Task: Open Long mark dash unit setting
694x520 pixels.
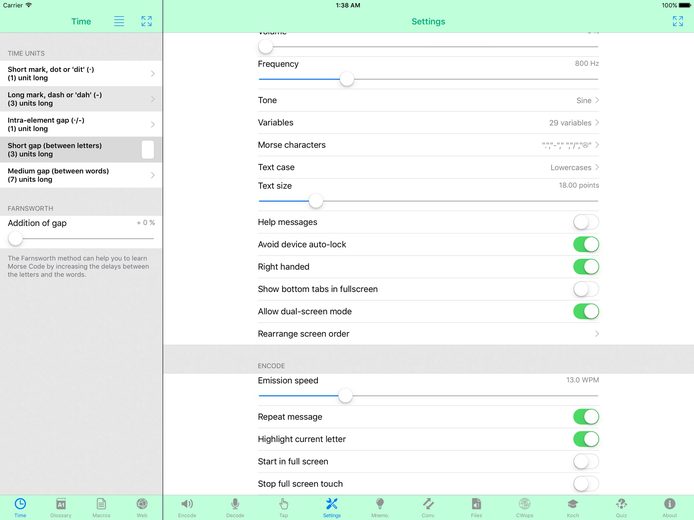Action: click(x=81, y=99)
